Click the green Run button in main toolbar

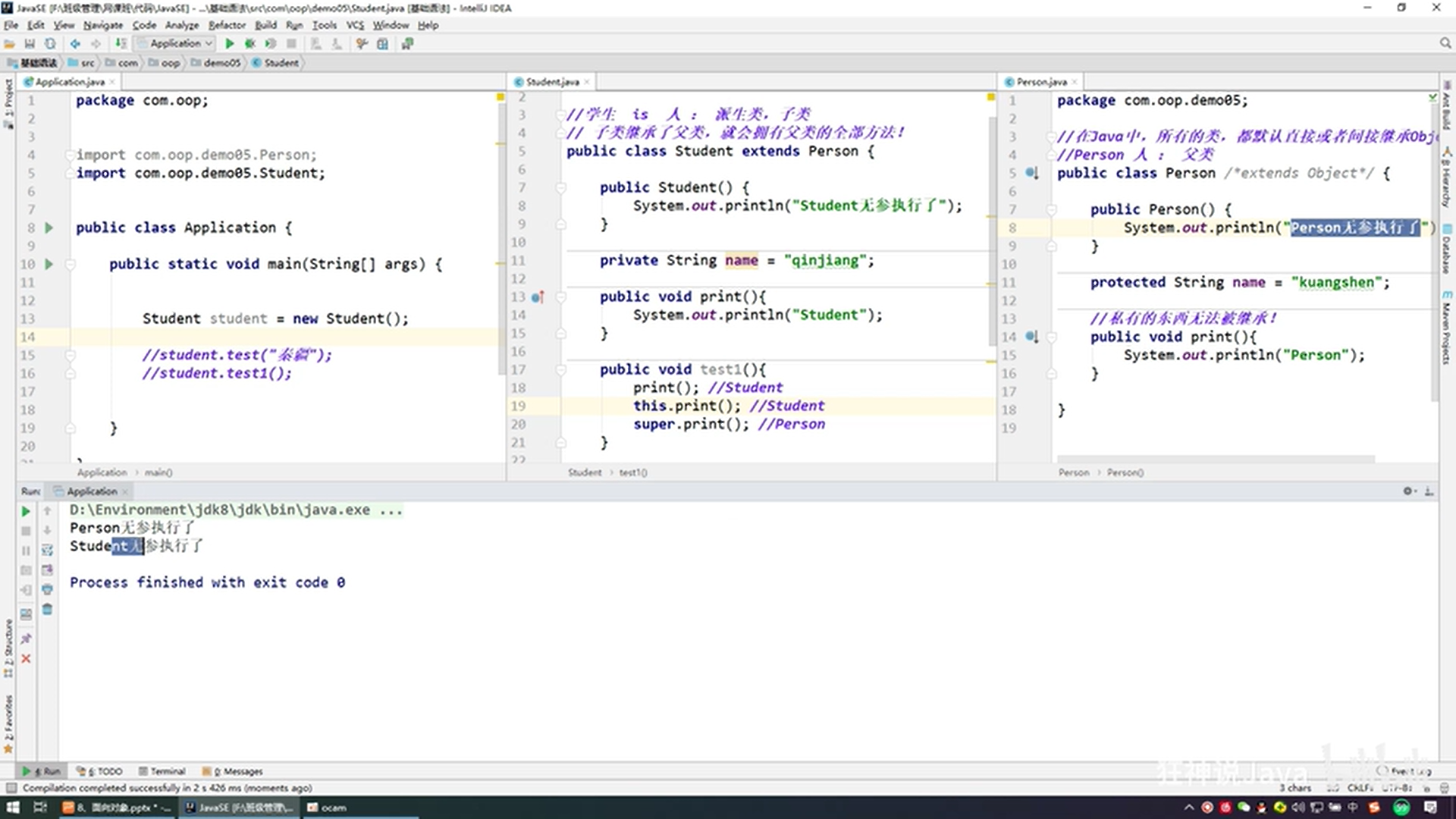[x=230, y=44]
